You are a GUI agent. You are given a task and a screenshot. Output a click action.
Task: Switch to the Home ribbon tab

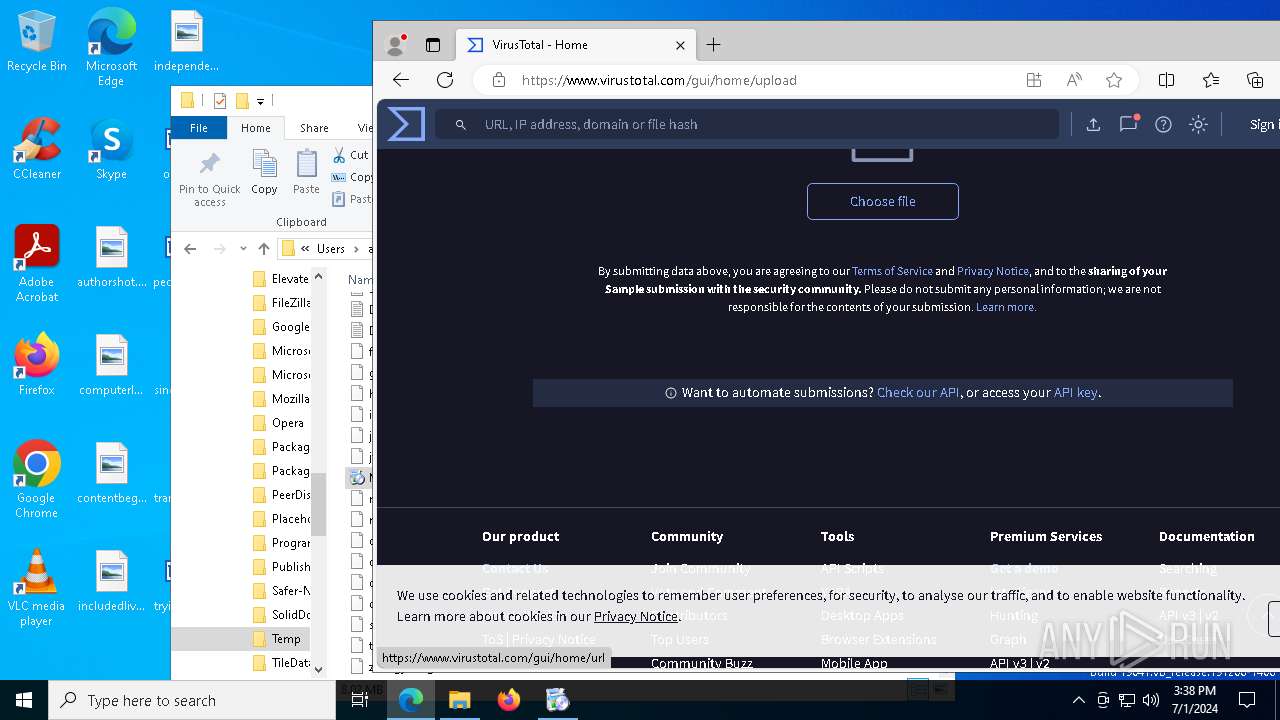pyautogui.click(x=255, y=128)
